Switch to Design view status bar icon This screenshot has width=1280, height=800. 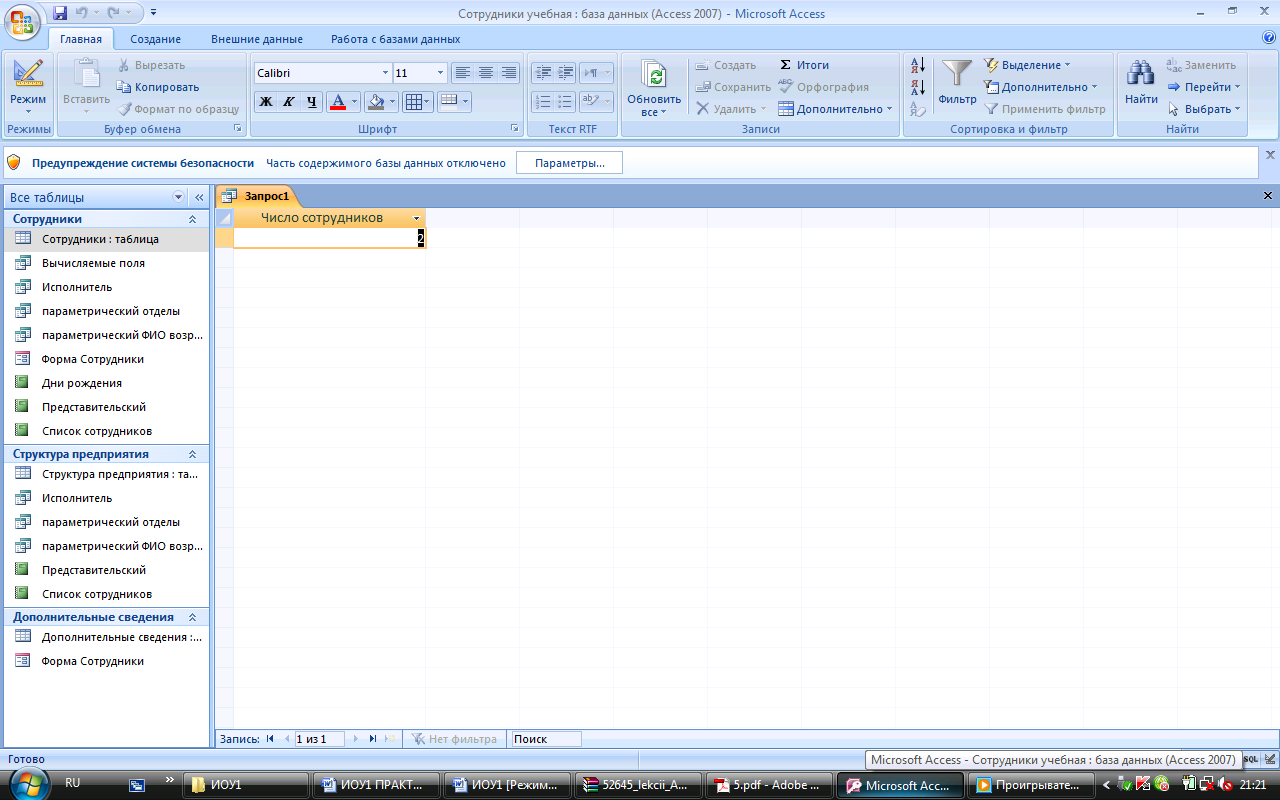(1268, 759)
